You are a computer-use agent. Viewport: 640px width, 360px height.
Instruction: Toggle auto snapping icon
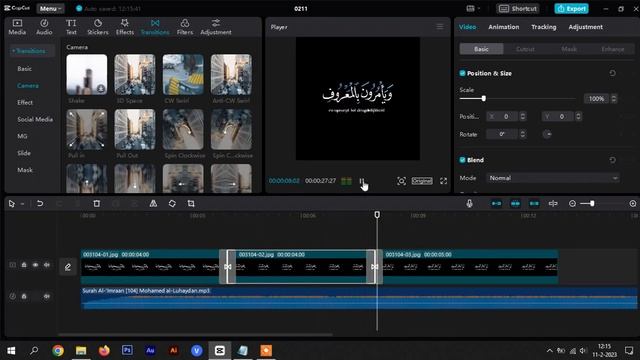click(x=515, y=203)
